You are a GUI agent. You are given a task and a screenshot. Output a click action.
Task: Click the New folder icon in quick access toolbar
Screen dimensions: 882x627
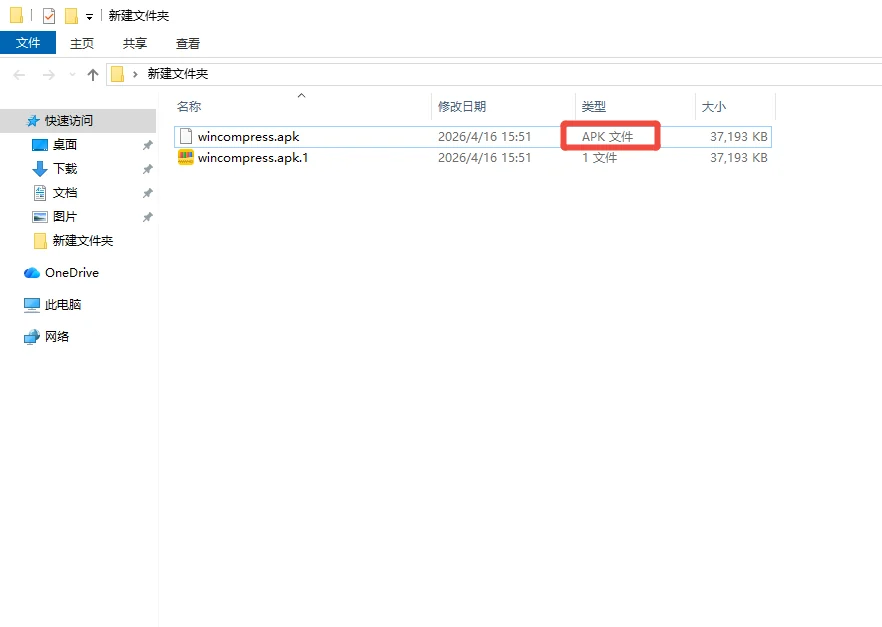71,16
